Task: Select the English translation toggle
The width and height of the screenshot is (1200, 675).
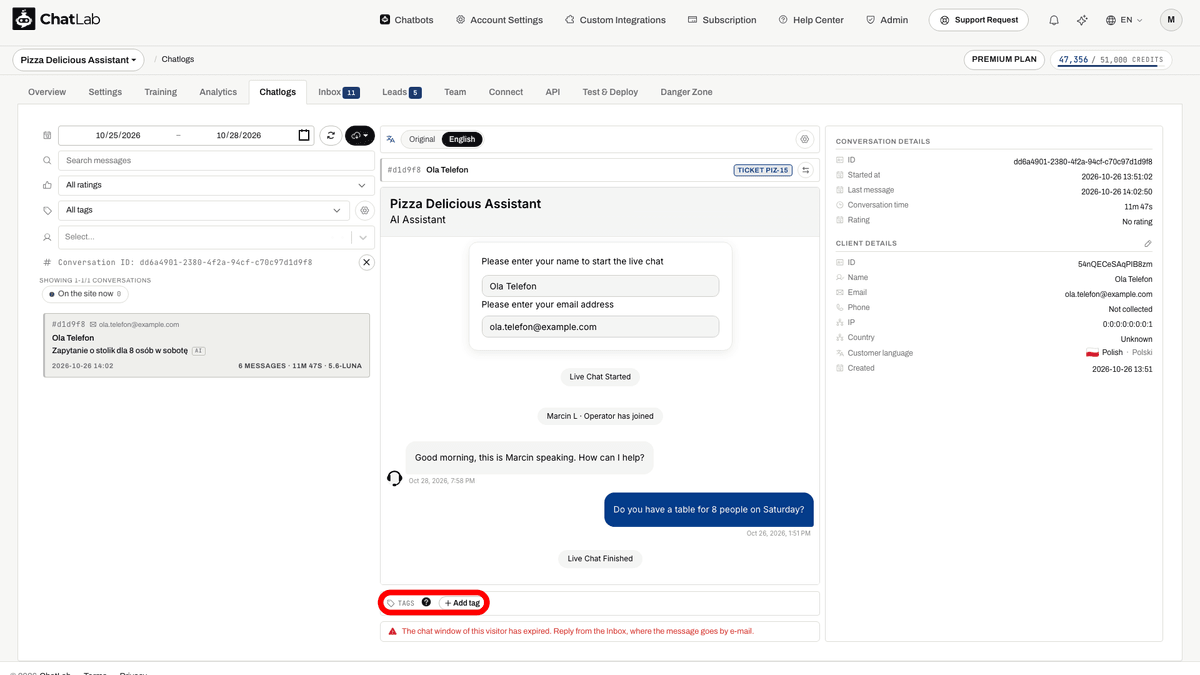Action: pos(462,139)
